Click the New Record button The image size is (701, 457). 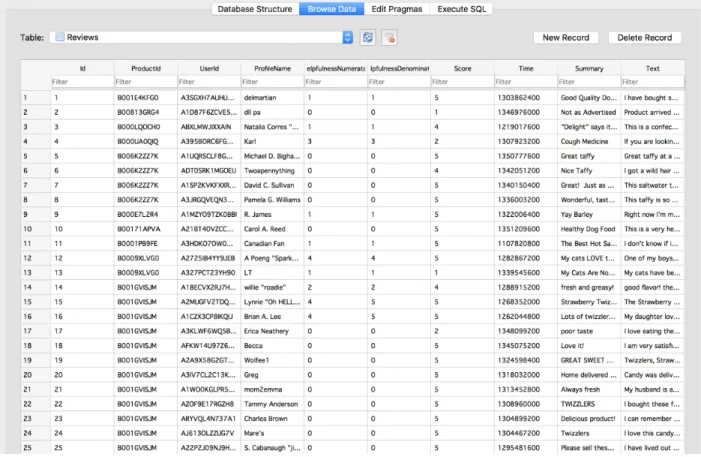point(566,38)
